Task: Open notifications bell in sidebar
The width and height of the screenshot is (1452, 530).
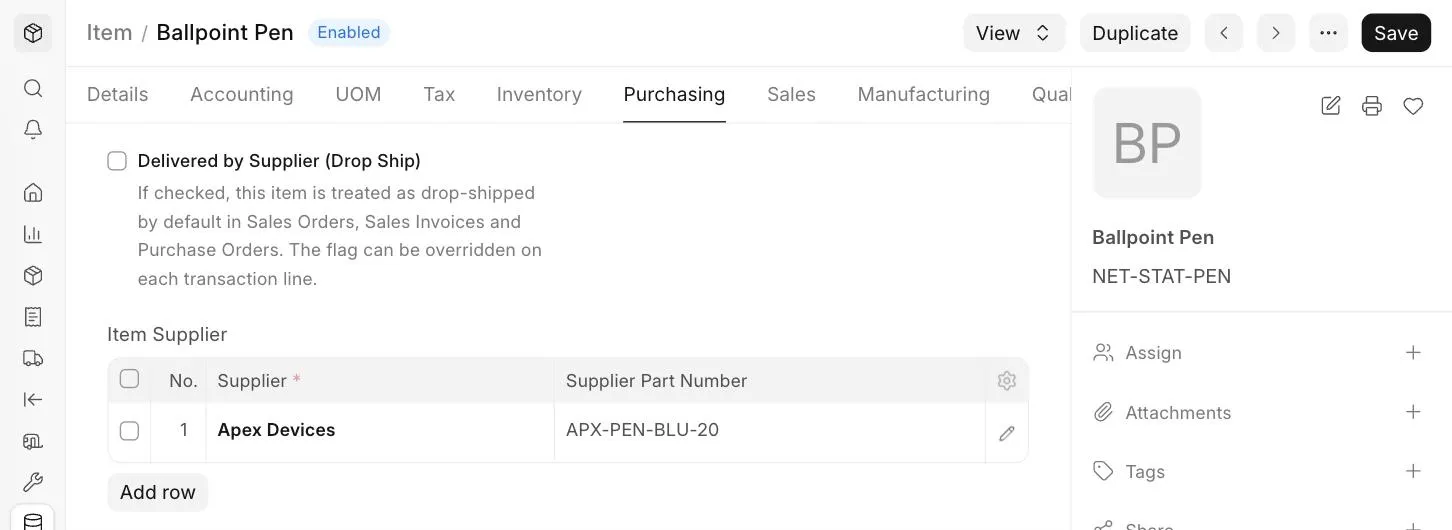Action: 33,130
